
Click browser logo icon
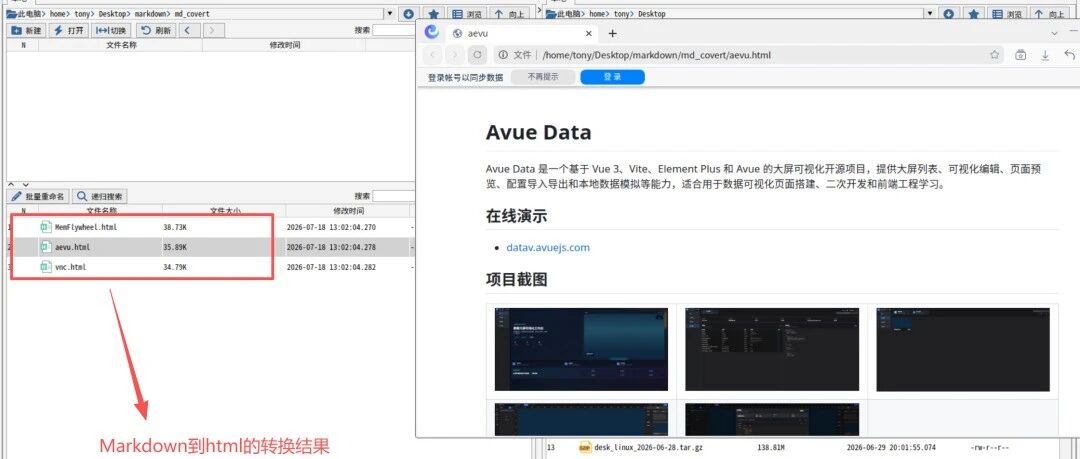[432, 32]
